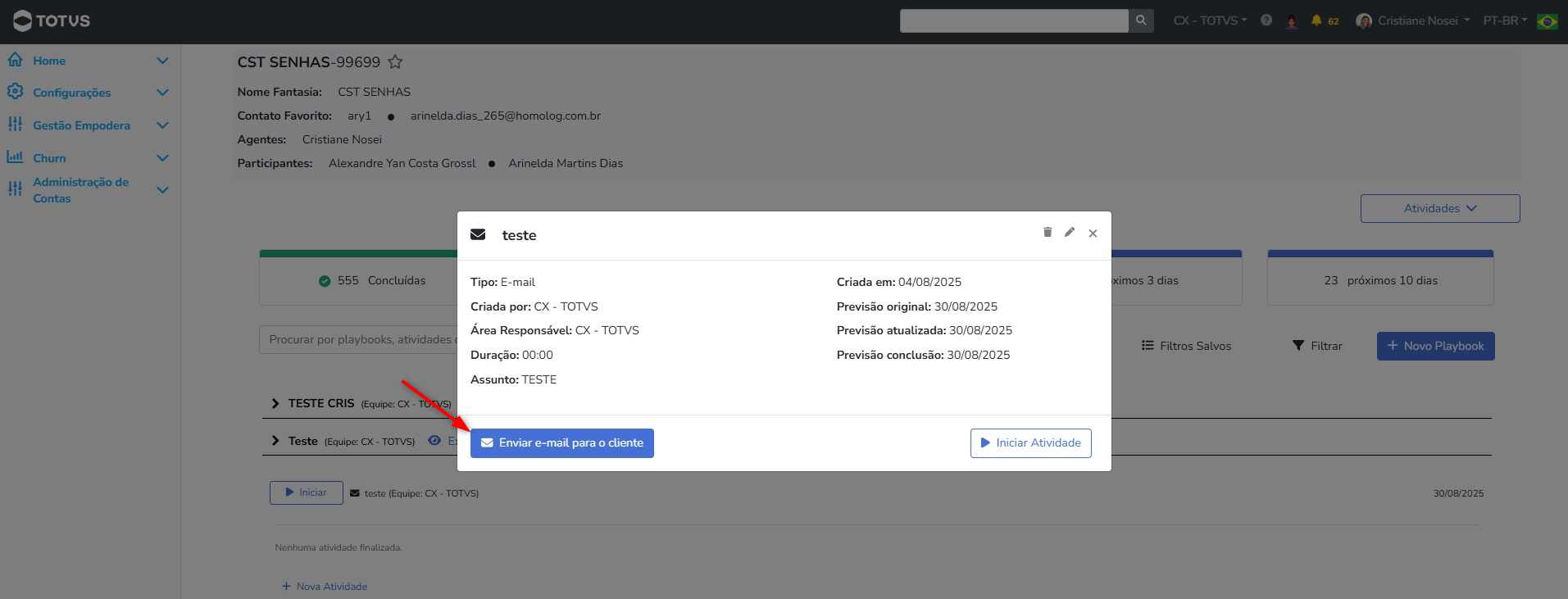Image resolution: width=1568 pixels, height=599 pixels.
Task: Click the participant Arinelda Martins Dias
Action: pos(566,163)
